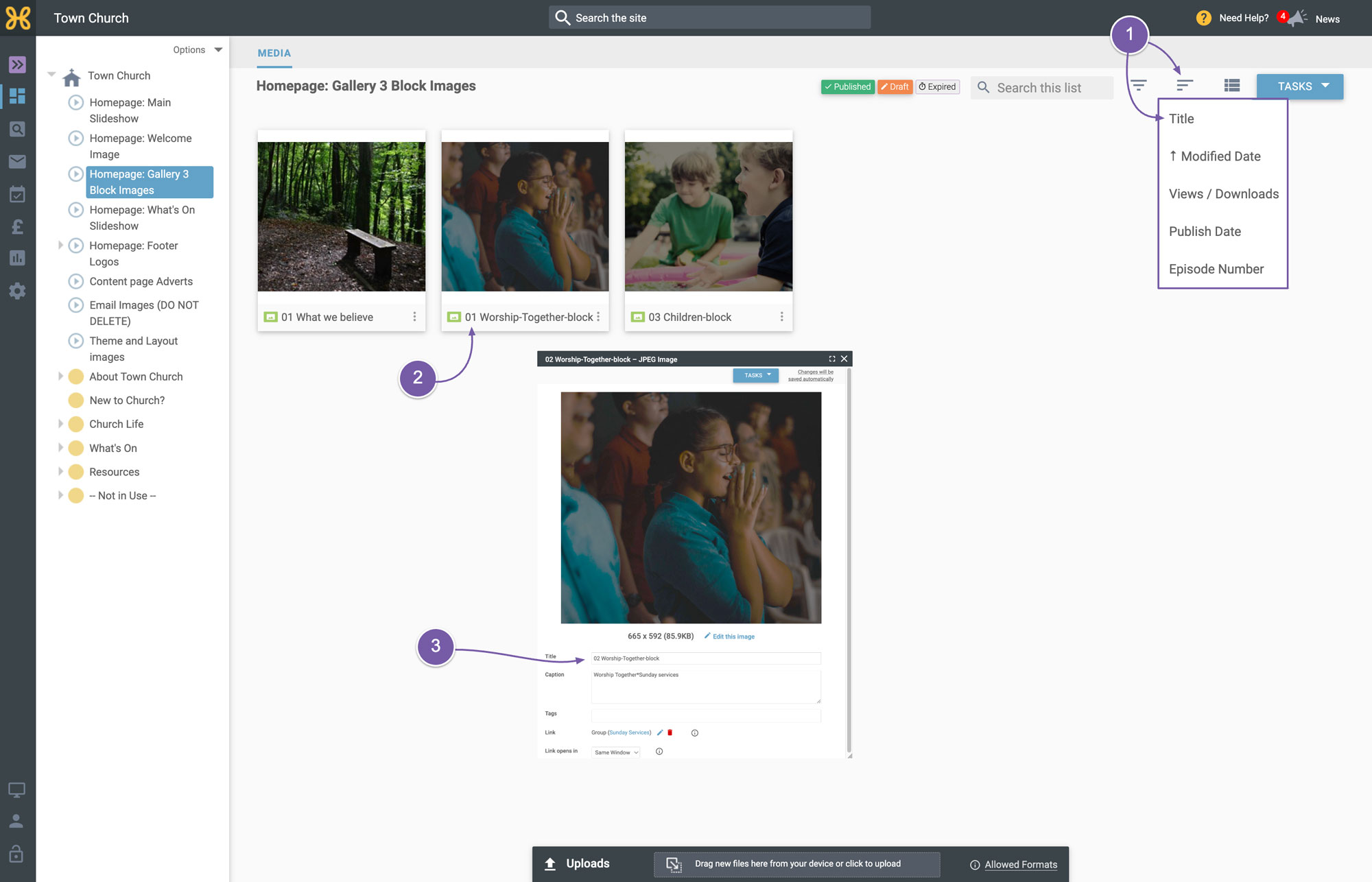
Task: Open the filter list icon
Action: (1139, 86)
